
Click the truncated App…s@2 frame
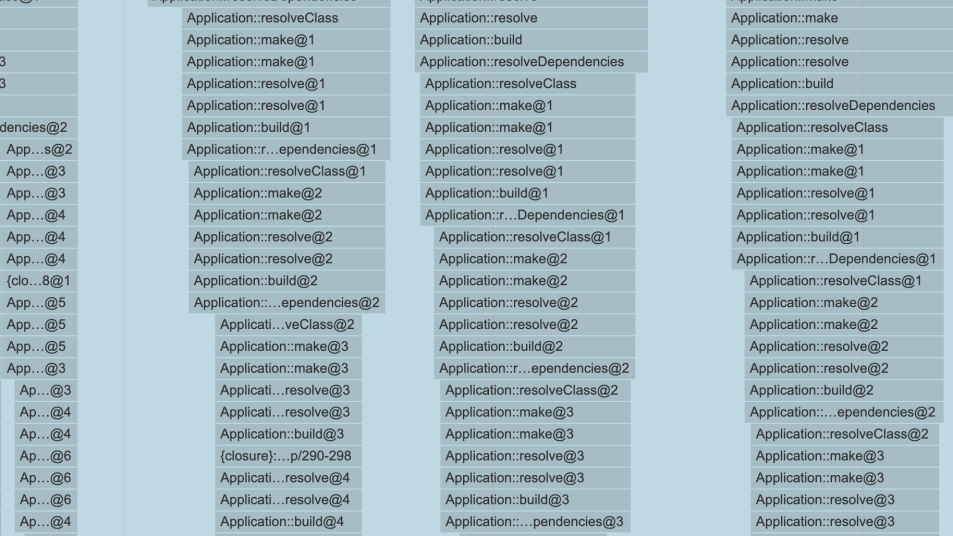coord(38,149)
